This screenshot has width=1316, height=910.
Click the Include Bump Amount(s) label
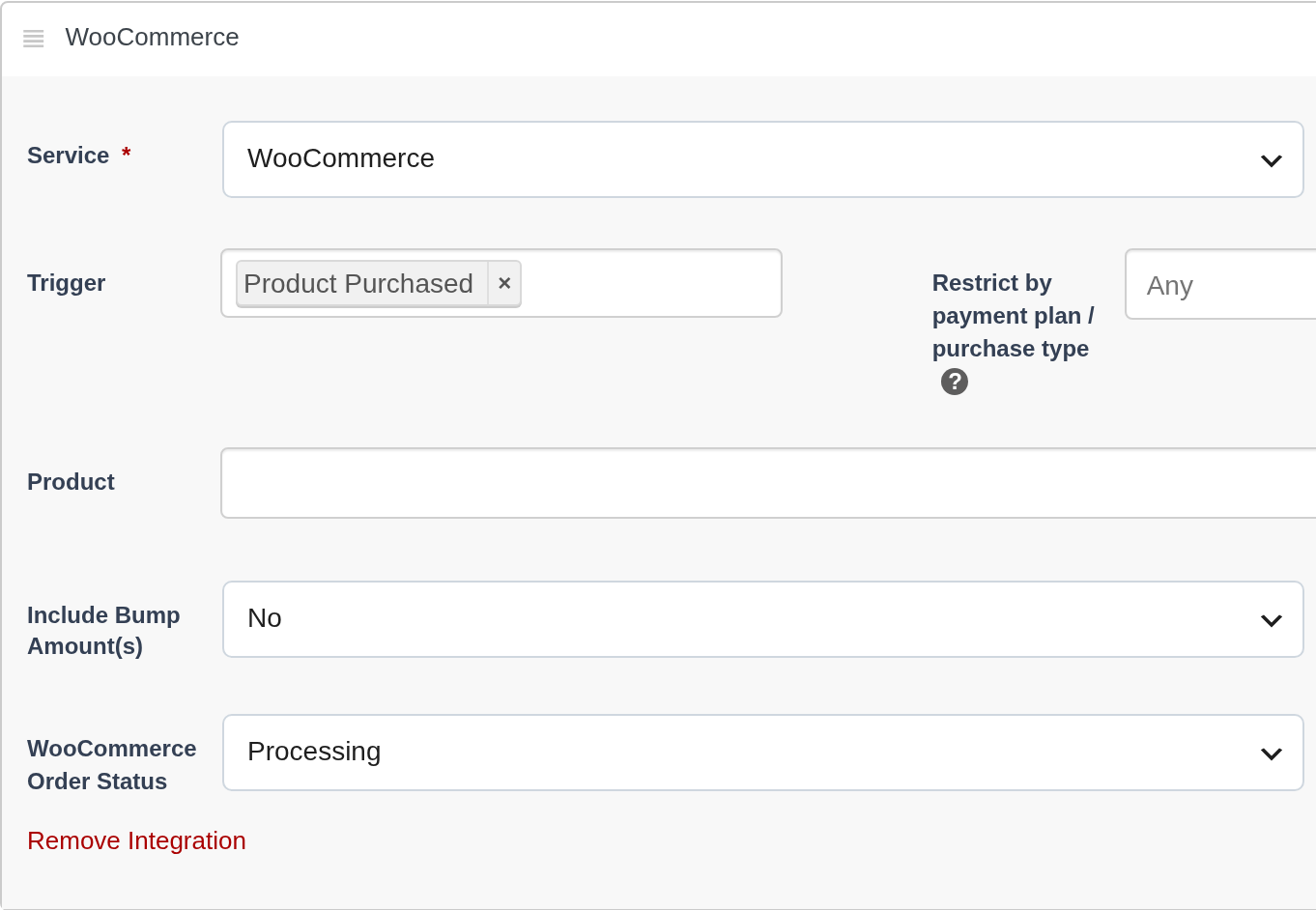click(103, 631)
